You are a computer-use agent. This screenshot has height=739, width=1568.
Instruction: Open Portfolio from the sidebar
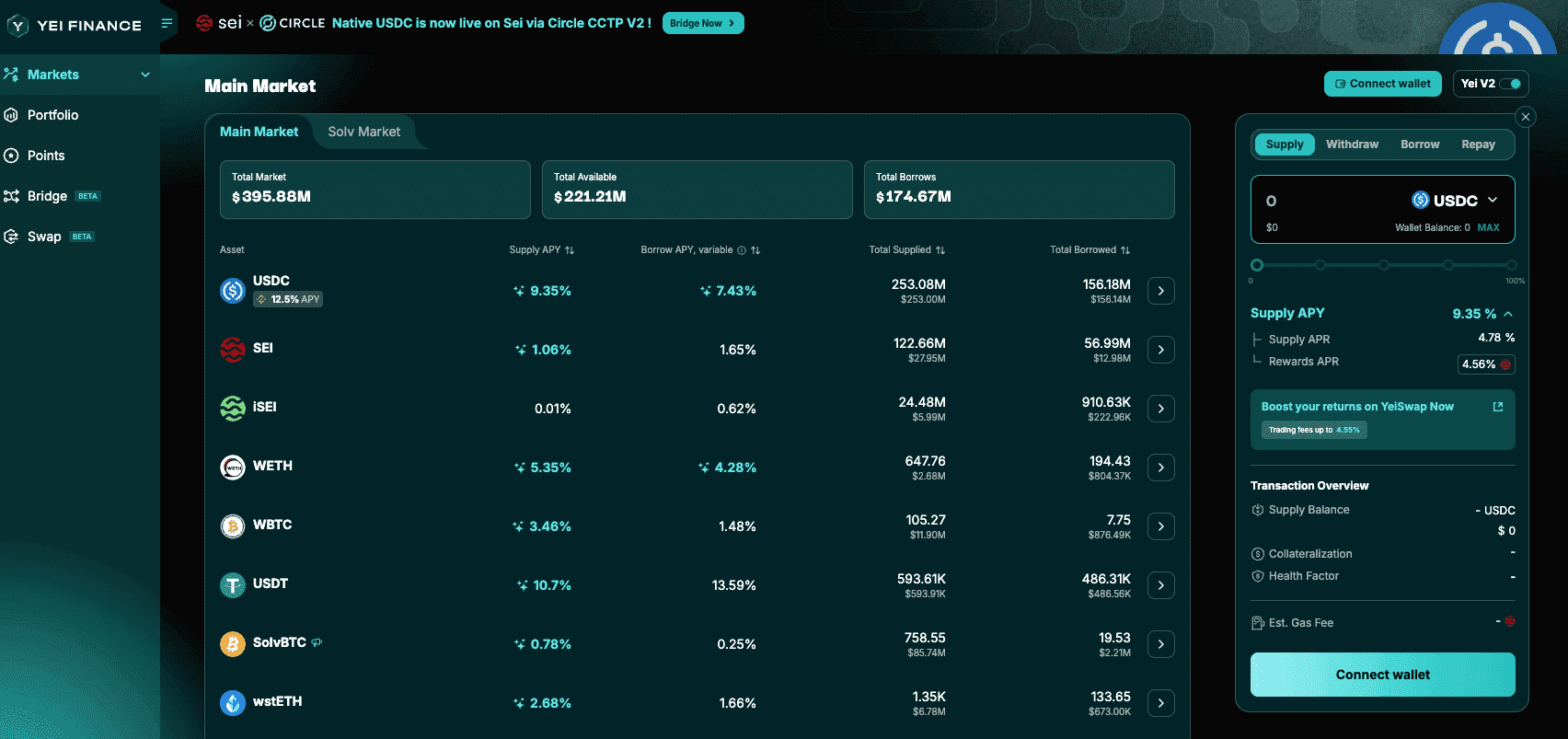click(52, 115)
